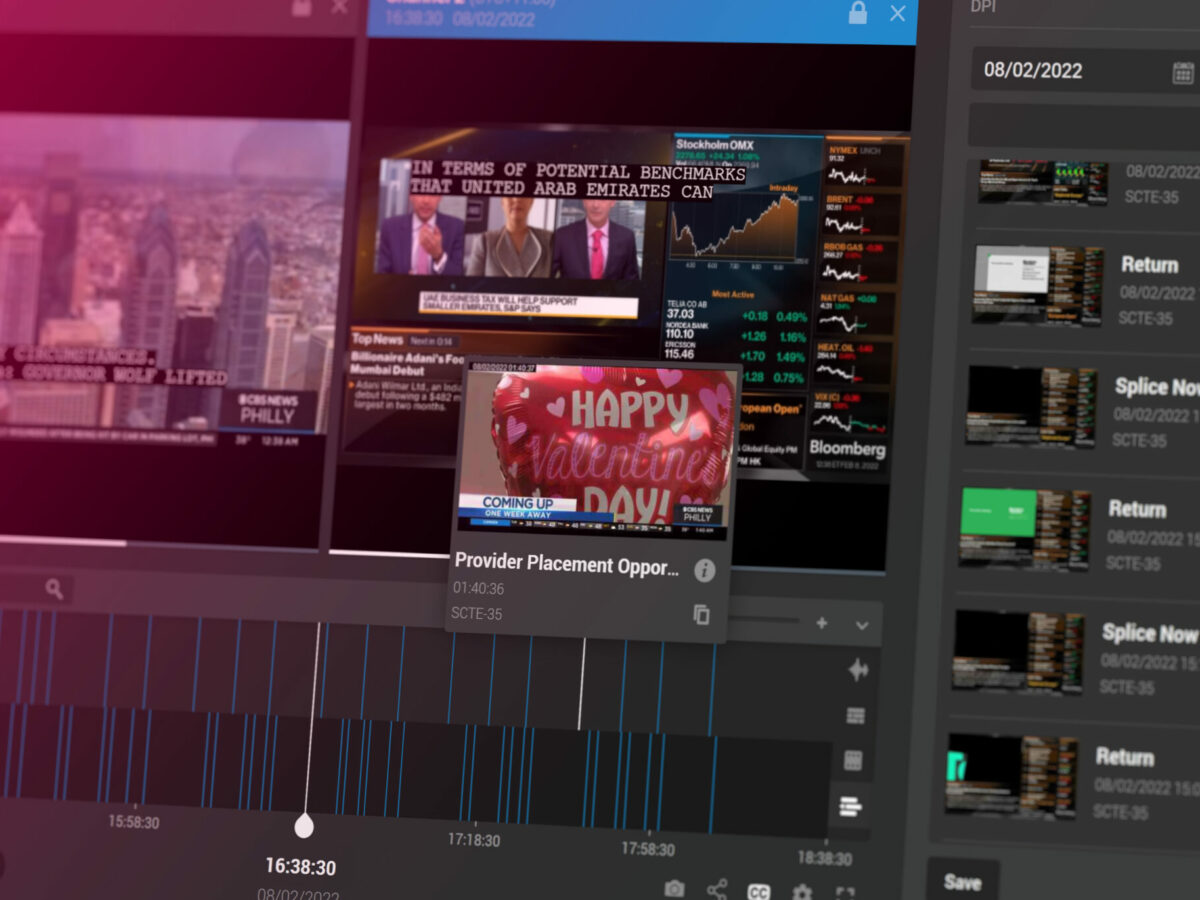
Task: Zoom in the timeline with plus icon
Action: [822, 623]
